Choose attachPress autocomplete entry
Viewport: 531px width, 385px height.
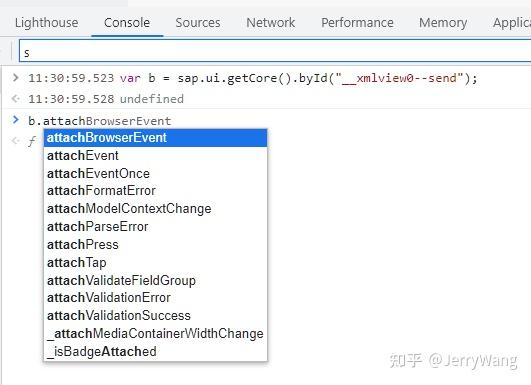(x=155, y=244)
